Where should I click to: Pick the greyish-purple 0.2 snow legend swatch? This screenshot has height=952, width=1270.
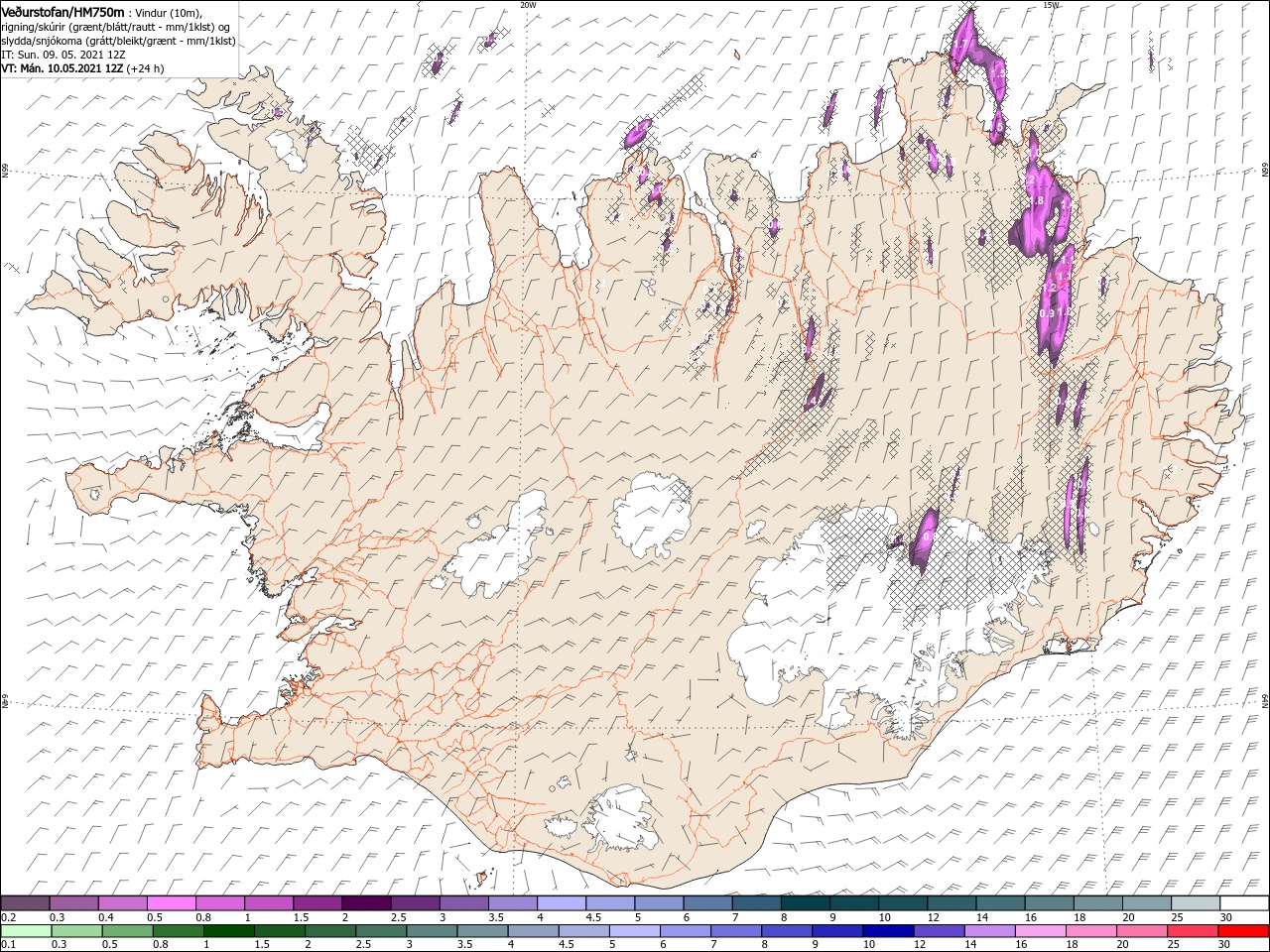(x=26, y=903)
